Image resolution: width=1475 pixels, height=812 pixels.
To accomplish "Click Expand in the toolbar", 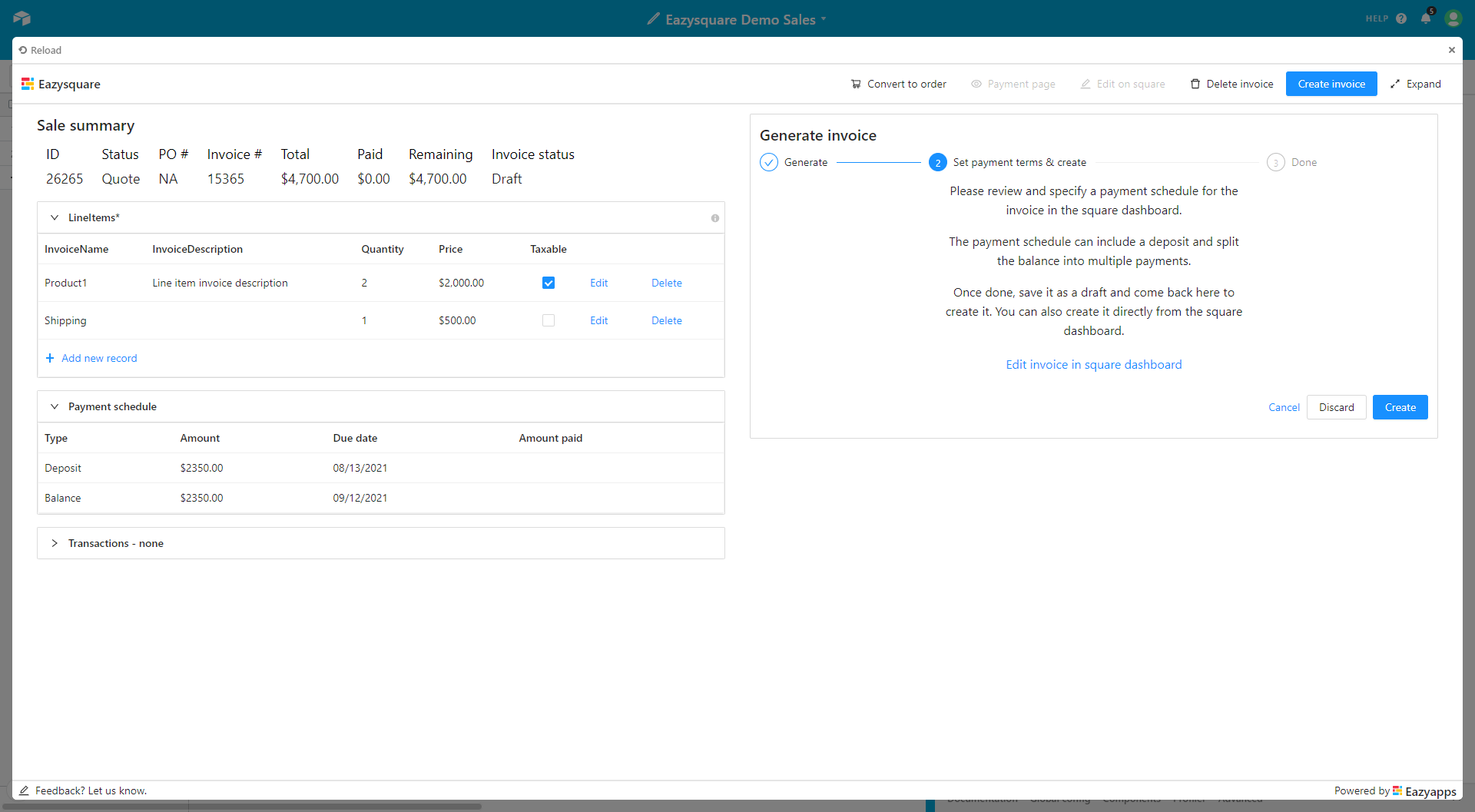I will (x=1416, y=84).
